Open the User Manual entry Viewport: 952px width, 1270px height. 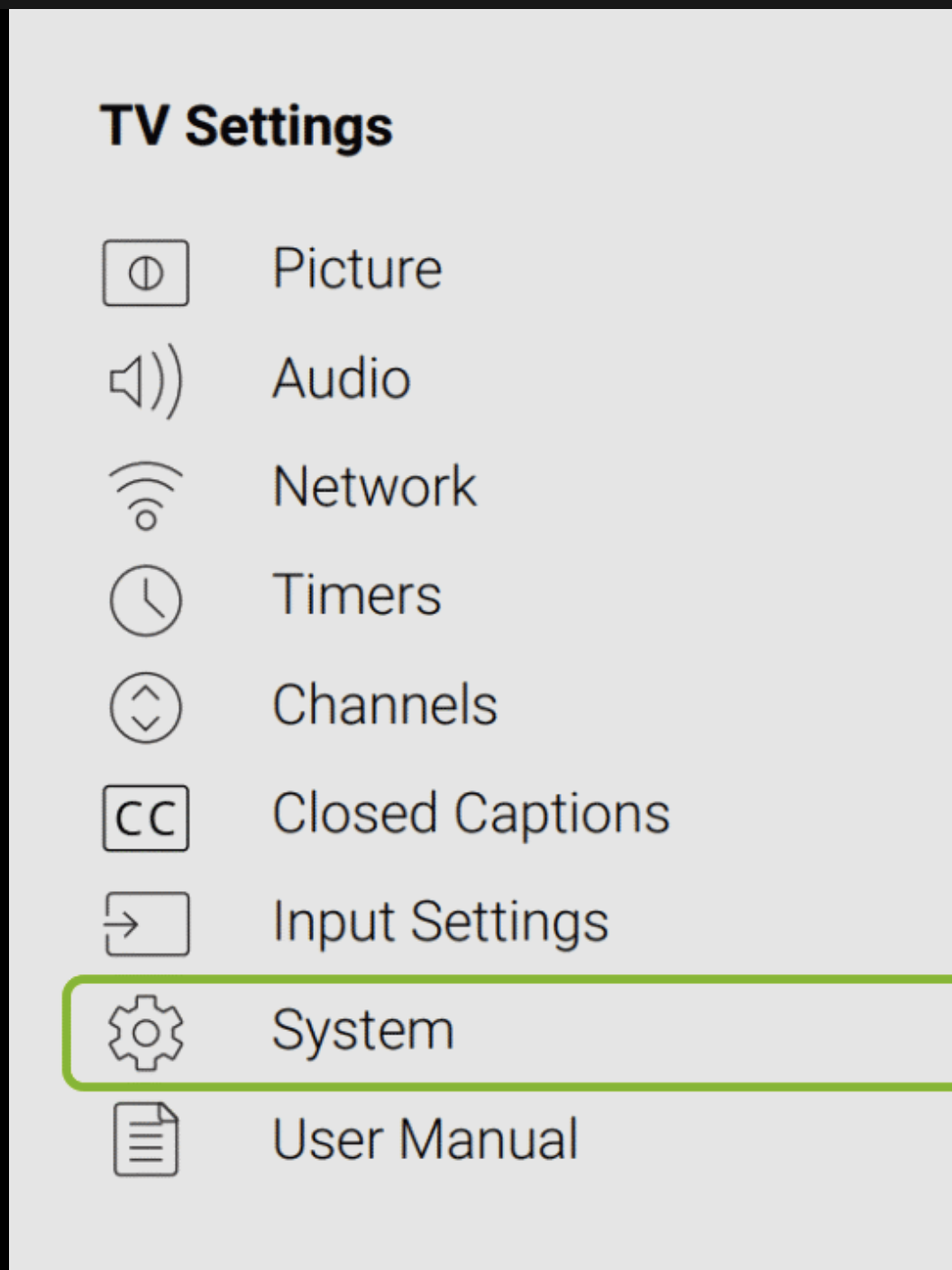click(424, 1139)
